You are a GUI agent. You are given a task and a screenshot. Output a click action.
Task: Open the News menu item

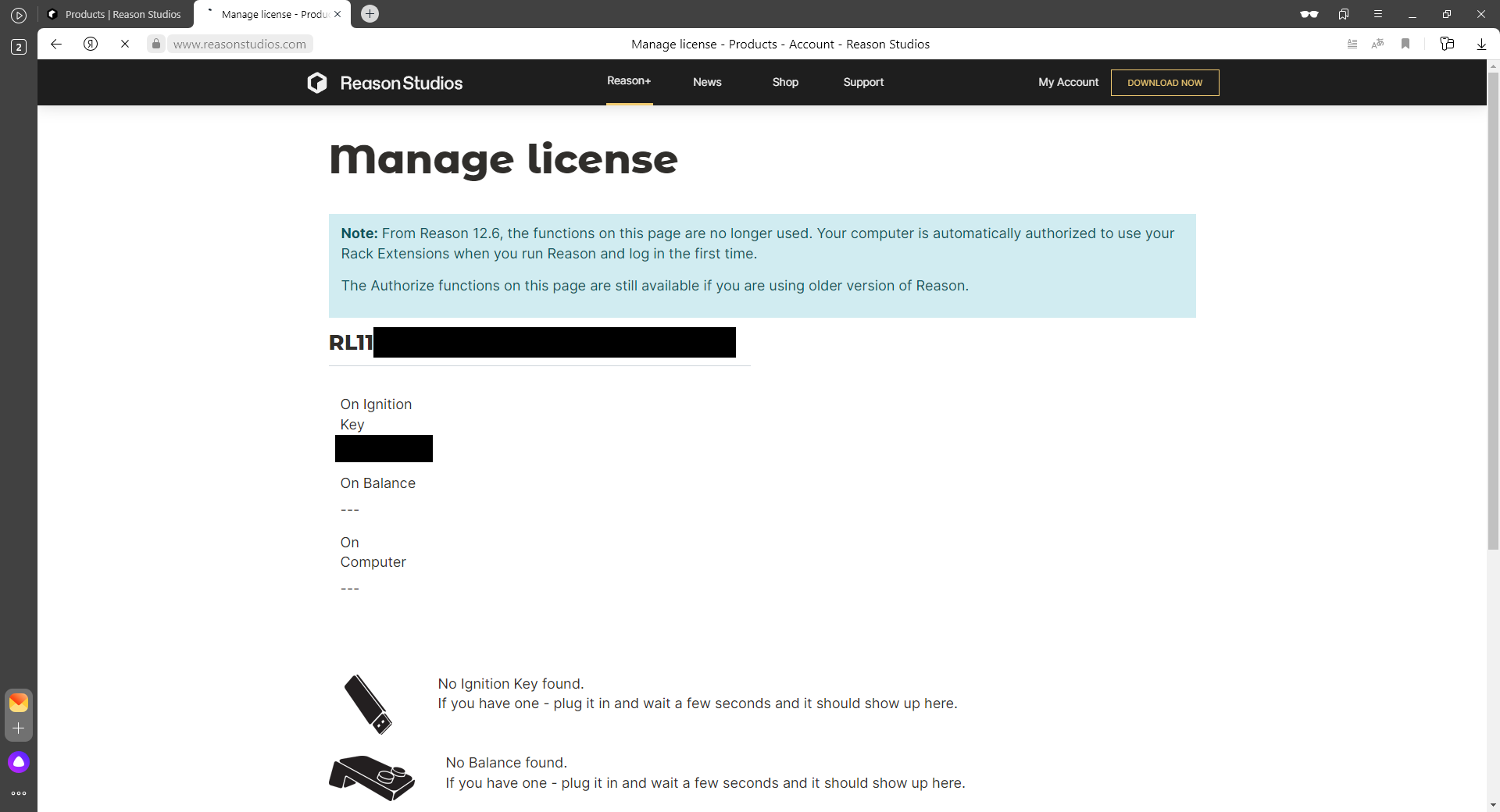(707, 82)
